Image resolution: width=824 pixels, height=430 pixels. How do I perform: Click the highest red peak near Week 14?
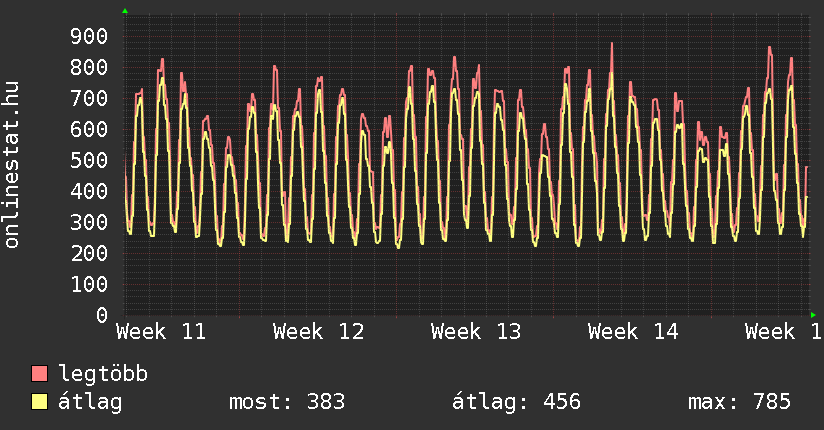(611, 45)
